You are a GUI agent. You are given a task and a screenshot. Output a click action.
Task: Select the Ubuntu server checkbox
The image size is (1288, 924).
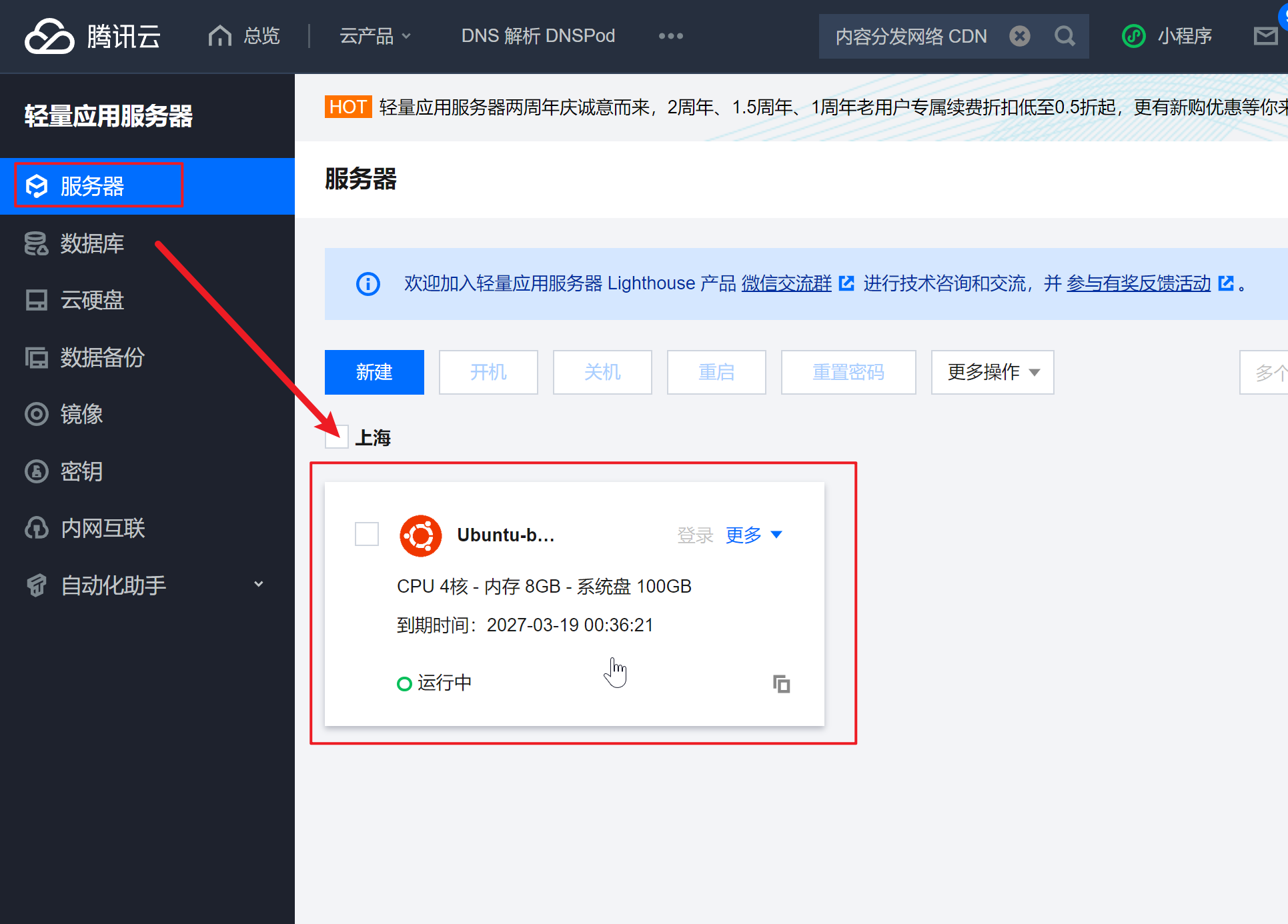[366, 534]
